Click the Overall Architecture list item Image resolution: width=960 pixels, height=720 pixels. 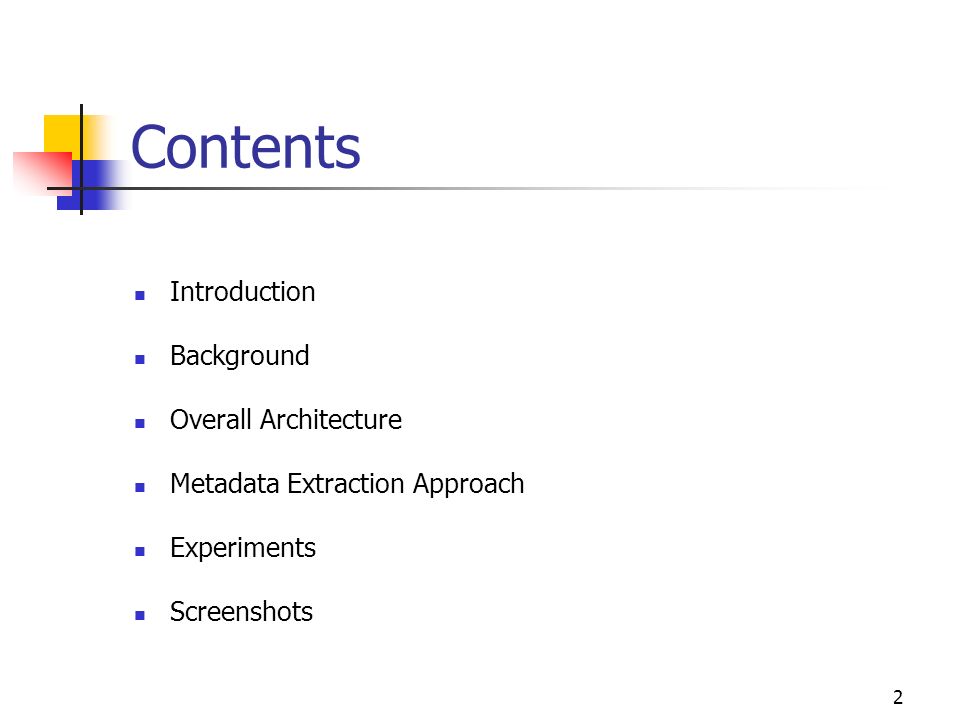[286, 420]
